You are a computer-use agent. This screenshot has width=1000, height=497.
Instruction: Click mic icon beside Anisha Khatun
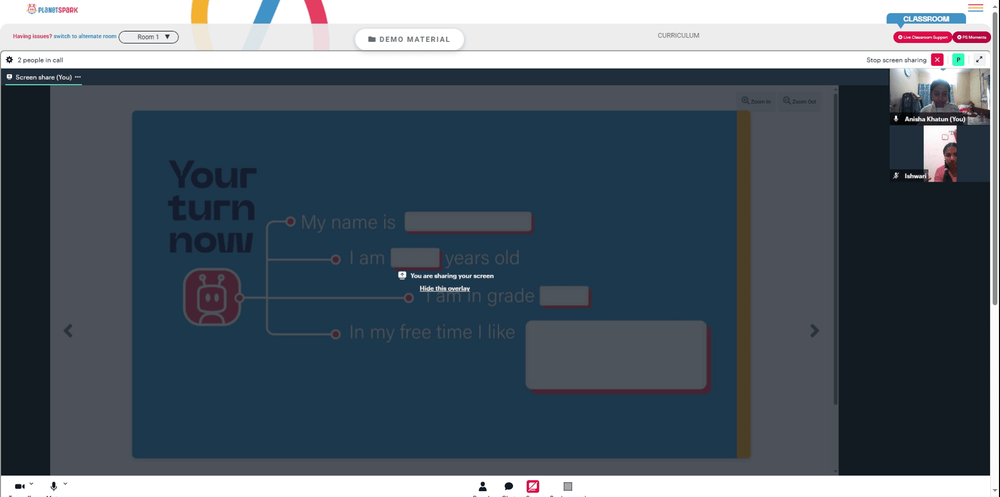pos(896,119)
